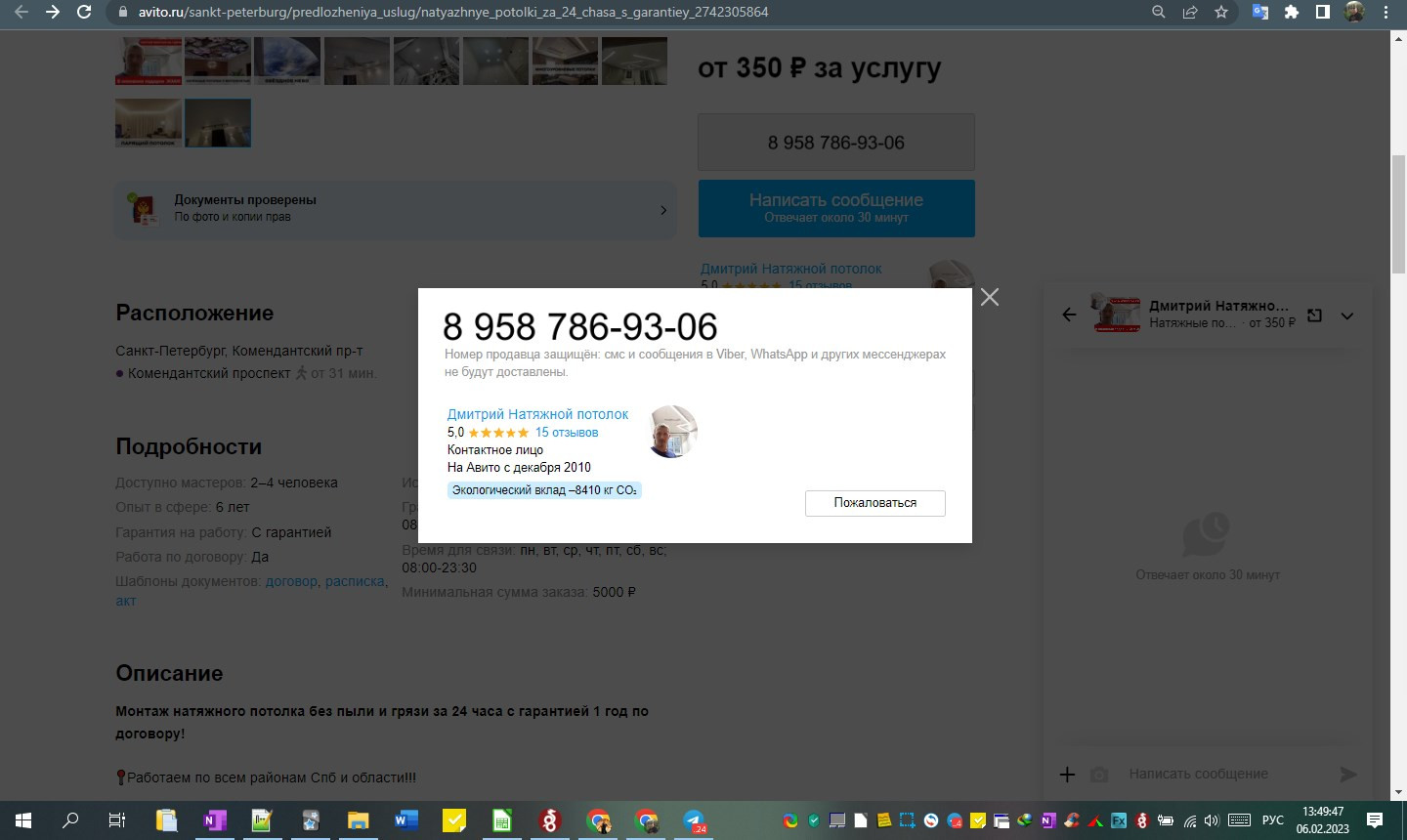This screenshot has width=1407, height=840.
Task: Expand the chat panel into a window
Action: (1315, 315)
